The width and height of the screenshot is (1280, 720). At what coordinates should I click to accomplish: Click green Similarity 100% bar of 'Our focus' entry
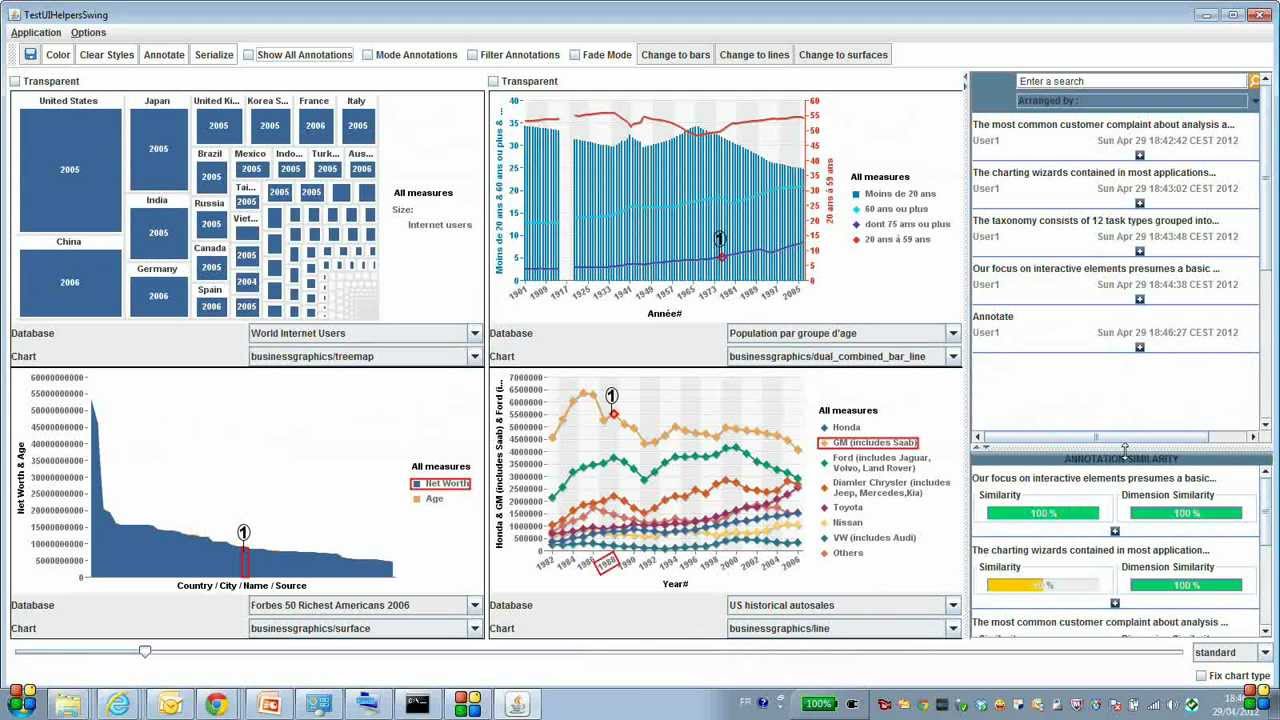(1043, 513)
